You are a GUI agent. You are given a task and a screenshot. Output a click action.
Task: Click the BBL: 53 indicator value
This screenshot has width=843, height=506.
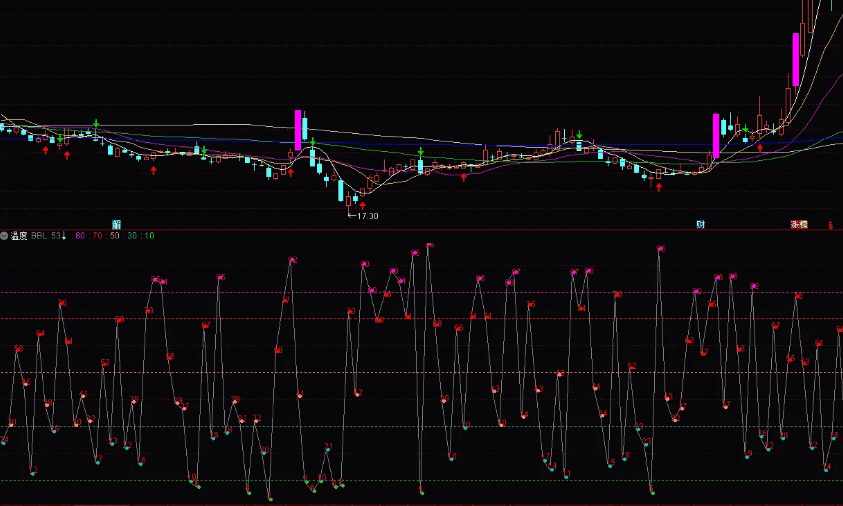click(48, 236)
